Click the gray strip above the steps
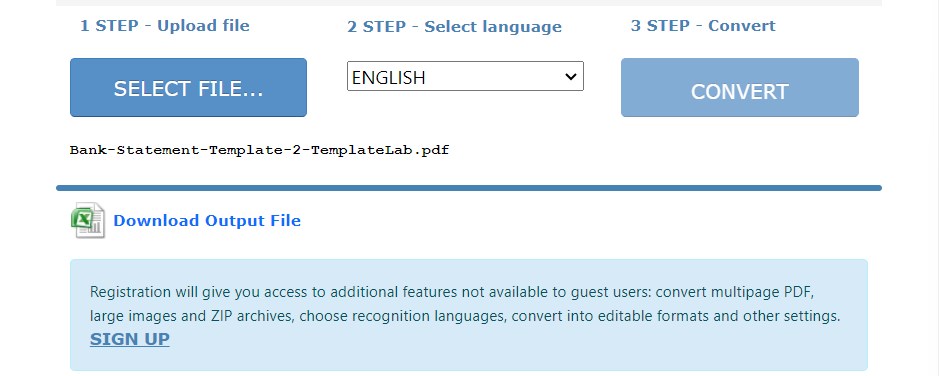This screenshot has height=376, width=939. pos(469,3)
